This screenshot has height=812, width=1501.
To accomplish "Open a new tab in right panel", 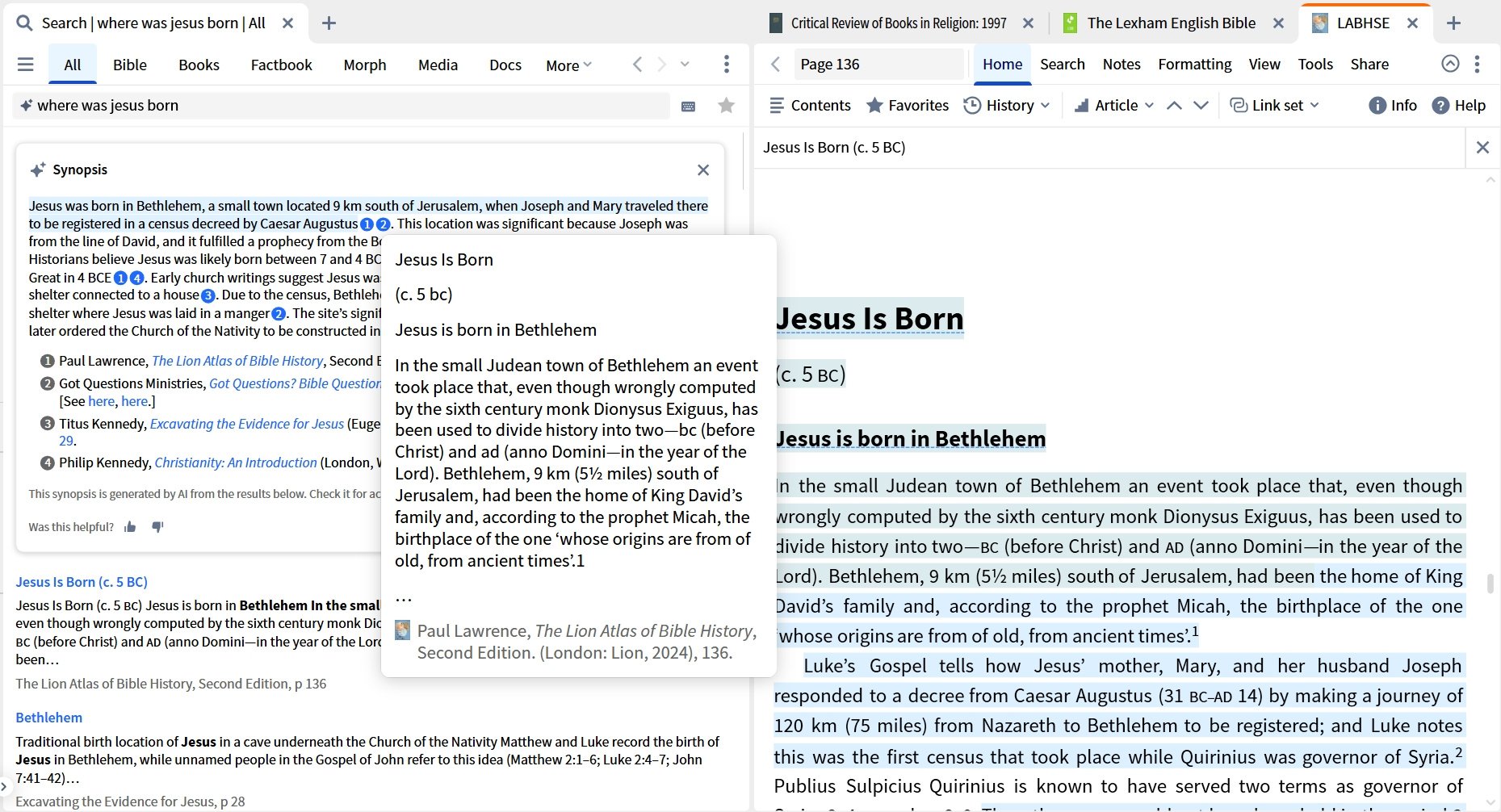I will click(x=1453, y=23).
